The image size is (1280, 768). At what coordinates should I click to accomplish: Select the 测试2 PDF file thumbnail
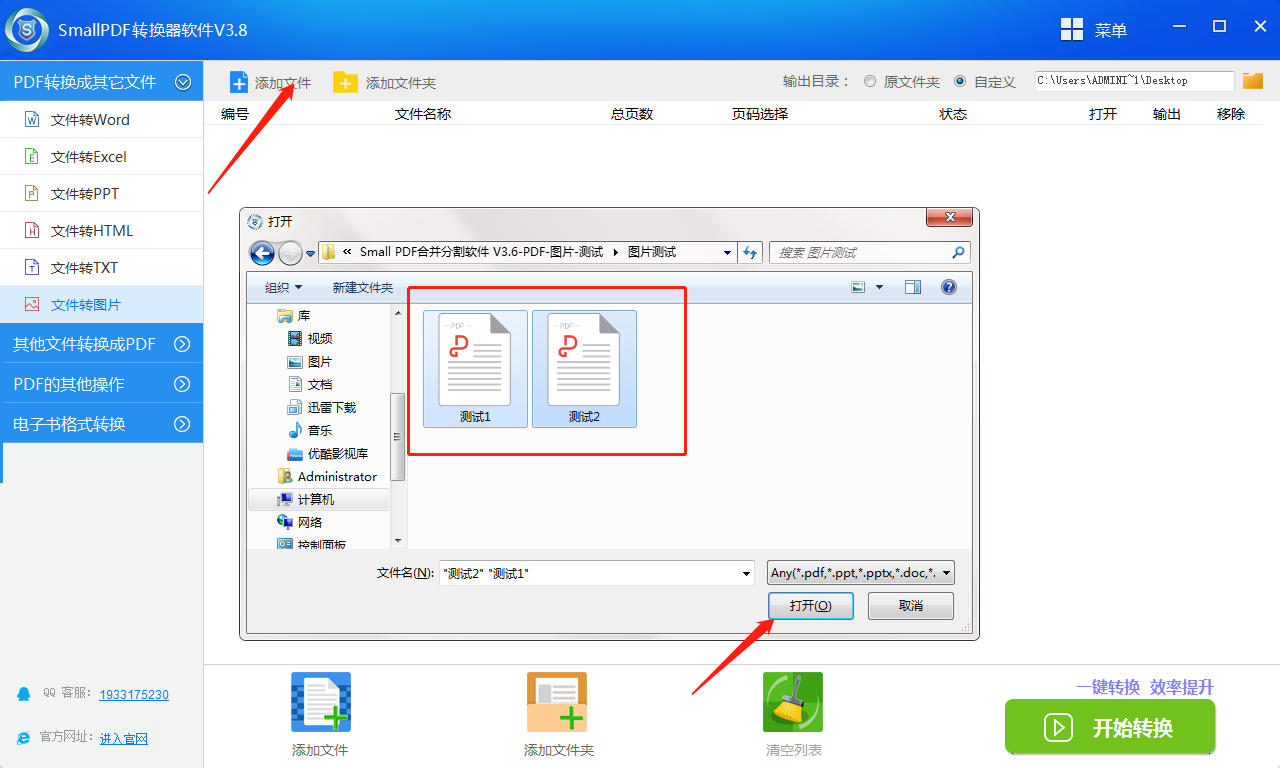coord(584,369)
